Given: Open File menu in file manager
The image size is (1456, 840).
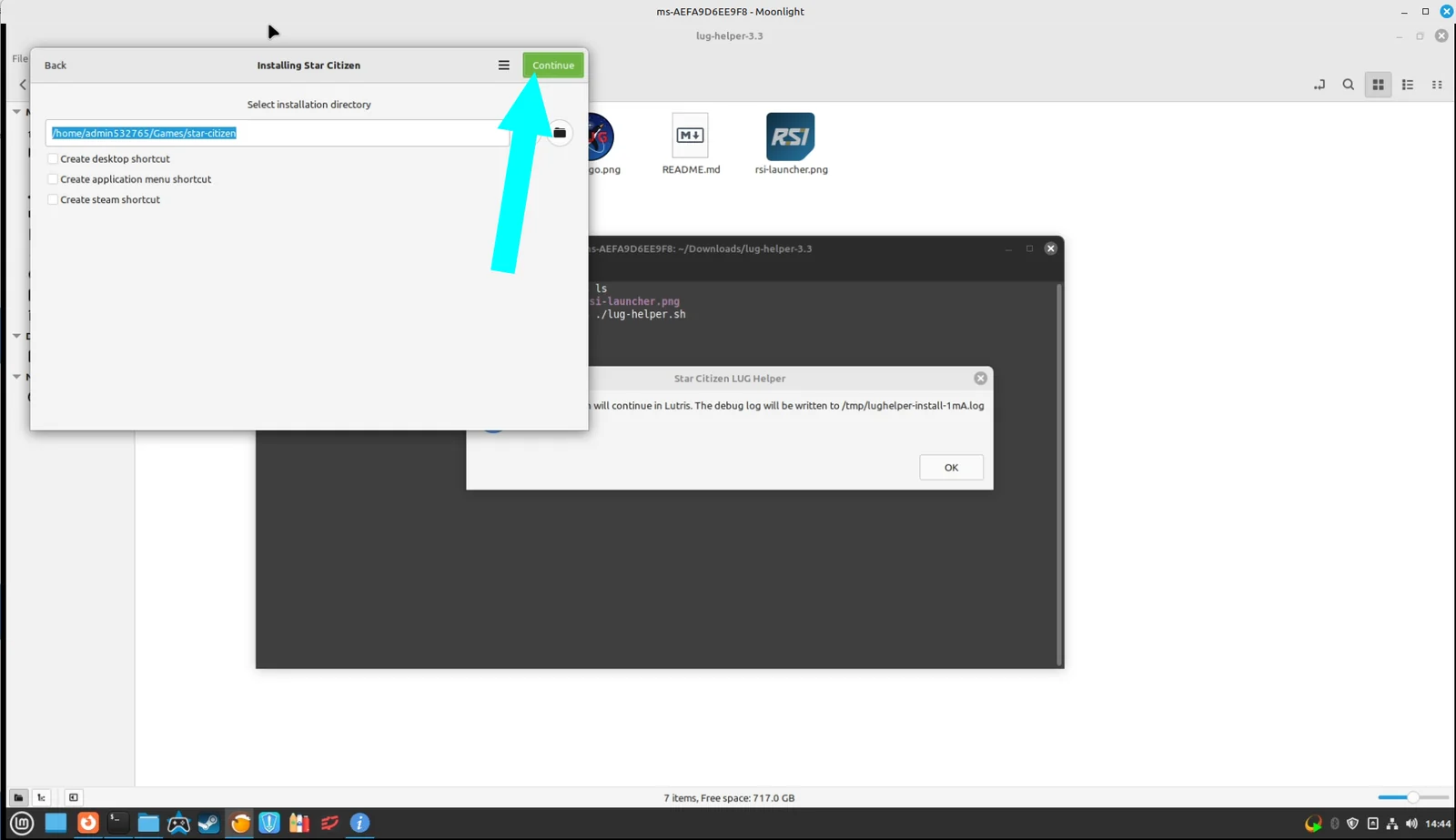Looking at the screenshot, I should tap(19, 58).
